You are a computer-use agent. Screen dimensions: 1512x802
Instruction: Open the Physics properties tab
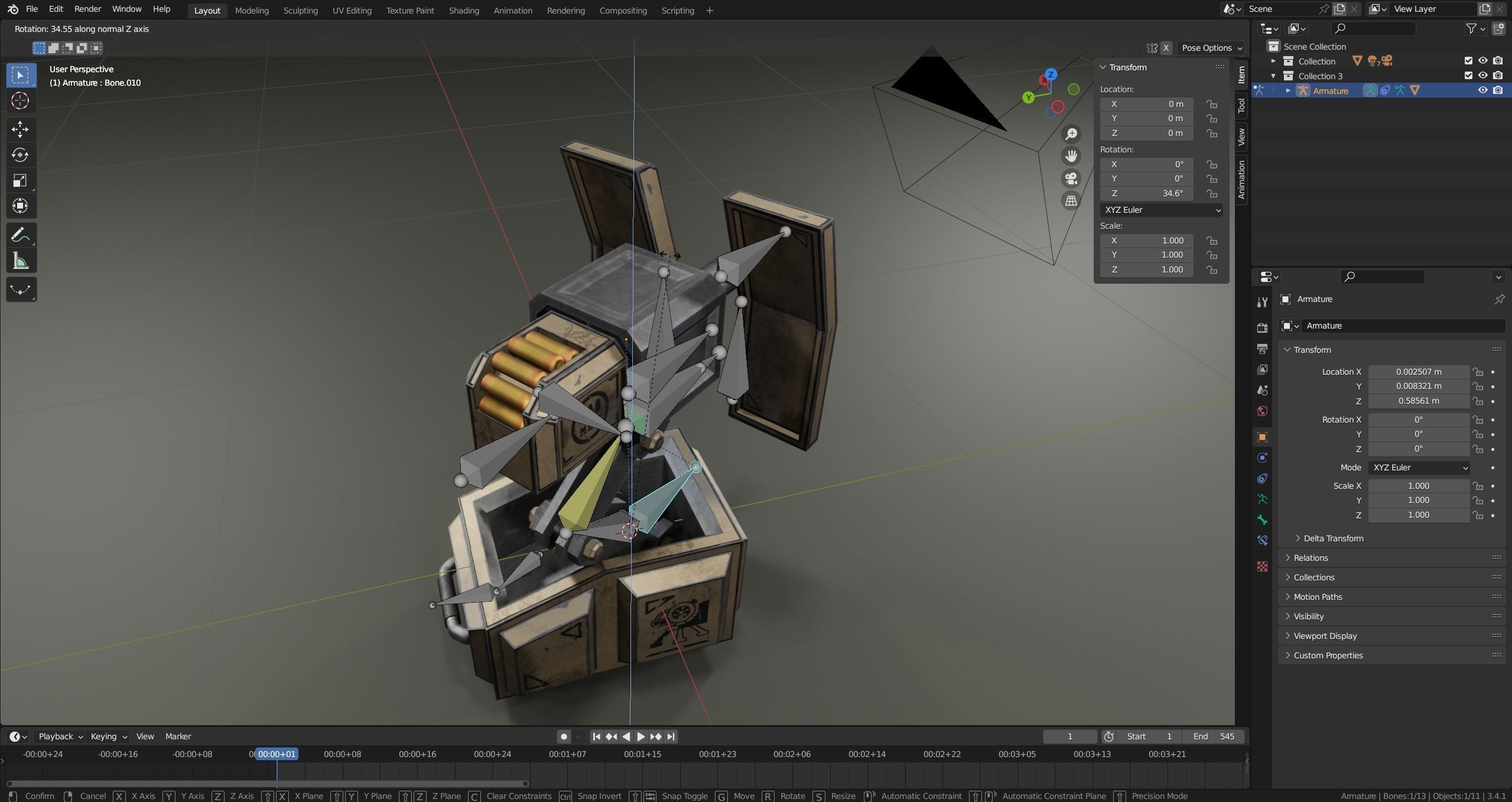(1262, 458)
